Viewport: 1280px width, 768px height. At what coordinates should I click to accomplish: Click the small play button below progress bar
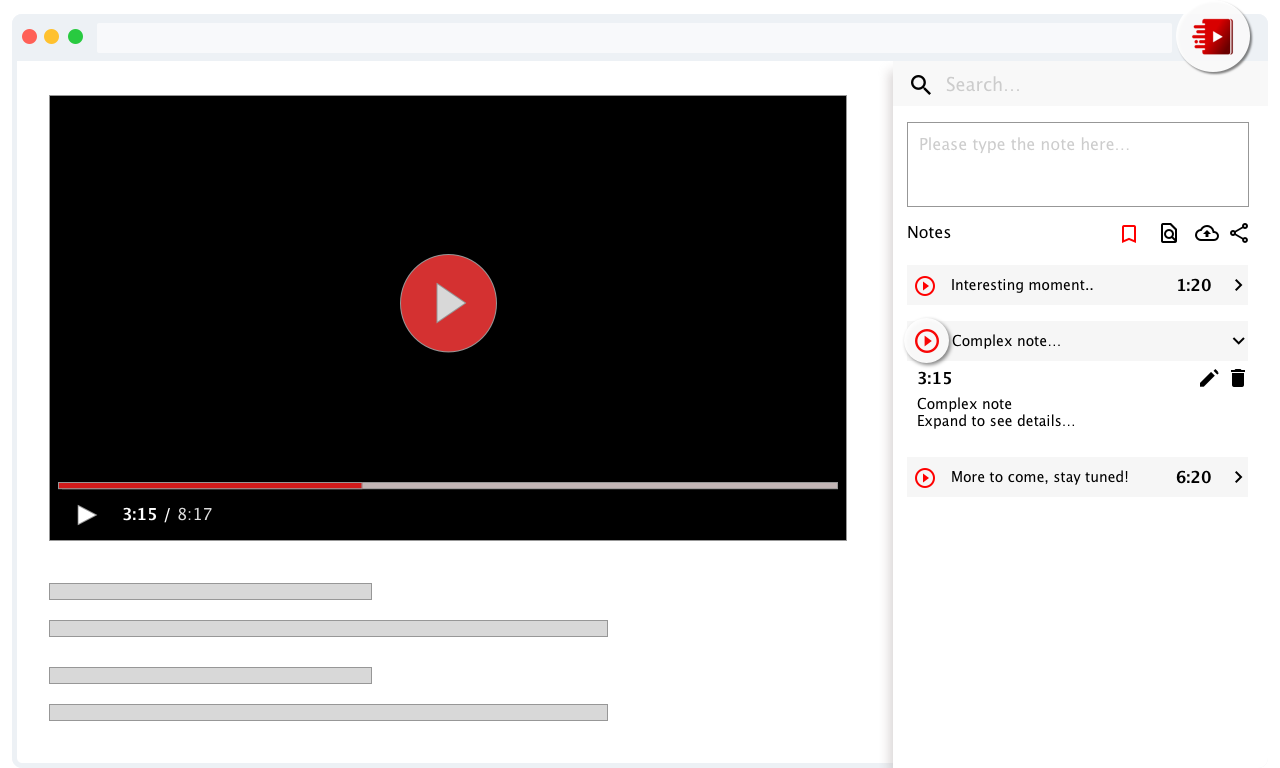[x=87, y=515]
